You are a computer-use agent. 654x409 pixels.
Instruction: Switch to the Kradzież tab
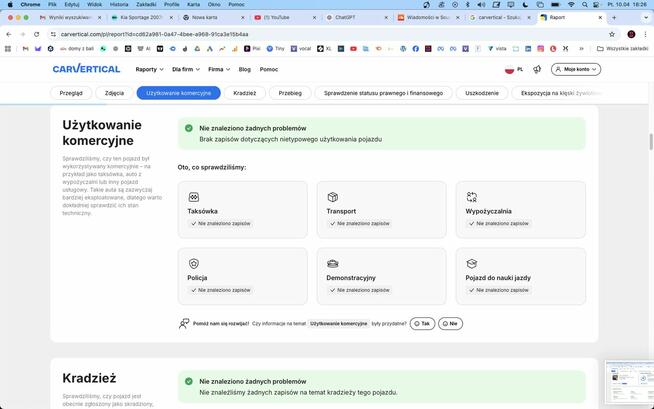click(245, 93)
